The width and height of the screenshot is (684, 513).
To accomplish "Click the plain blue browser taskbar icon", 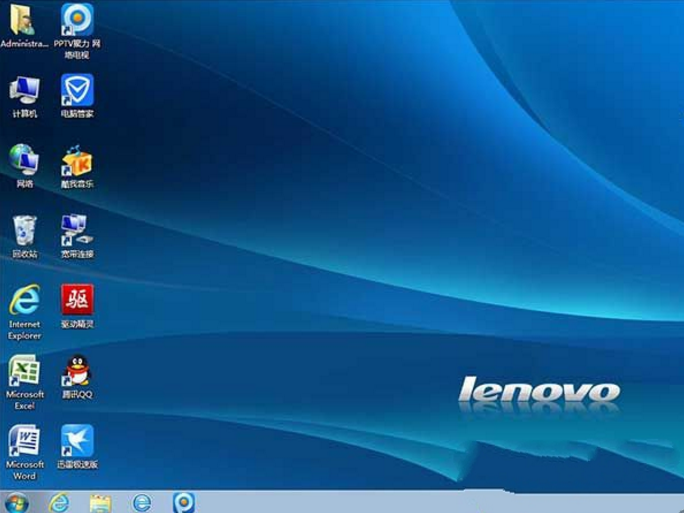I will tap(142, 503).
